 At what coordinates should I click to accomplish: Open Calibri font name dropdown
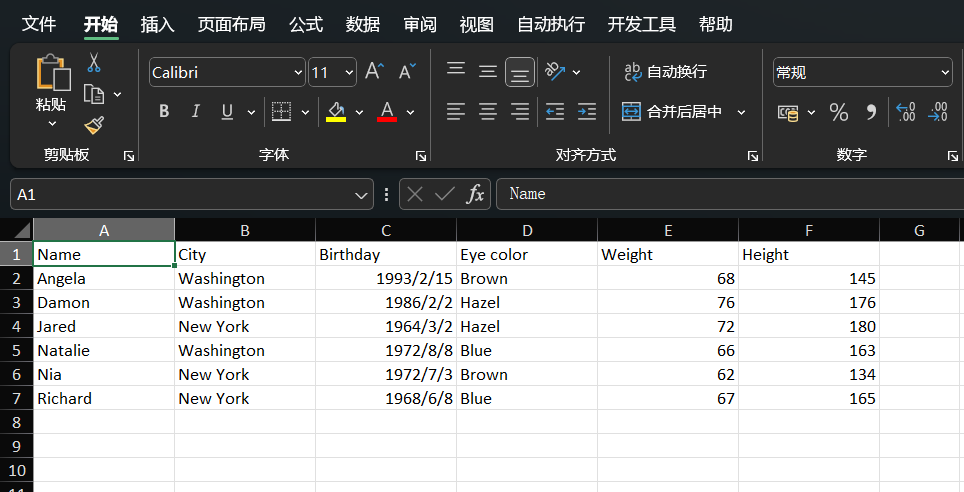[298, 73]
